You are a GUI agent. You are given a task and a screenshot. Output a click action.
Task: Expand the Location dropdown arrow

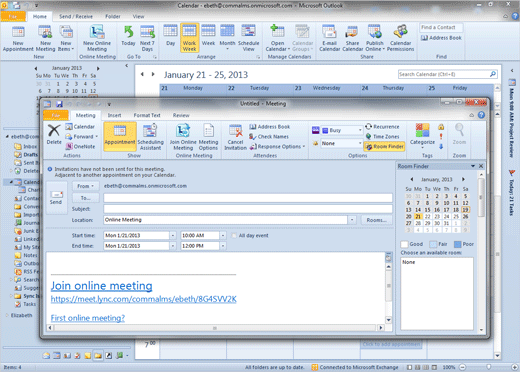click(x=352, y=220)
